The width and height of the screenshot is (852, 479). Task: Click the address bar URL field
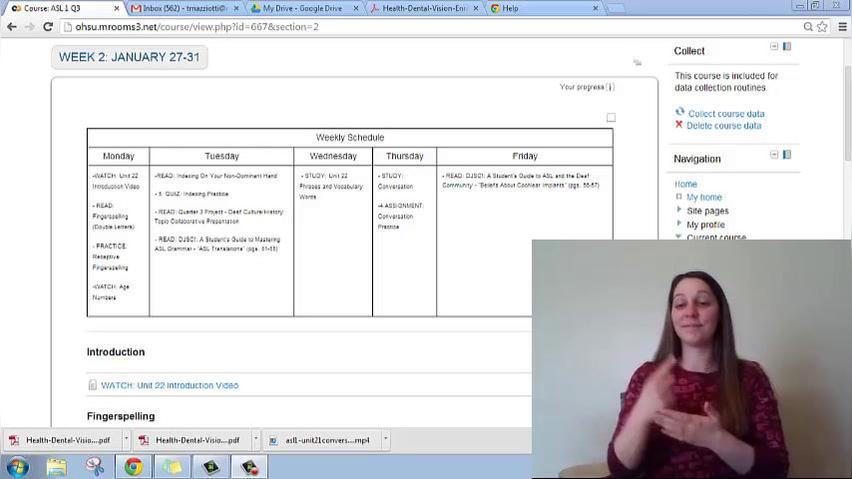pos(429,27)
